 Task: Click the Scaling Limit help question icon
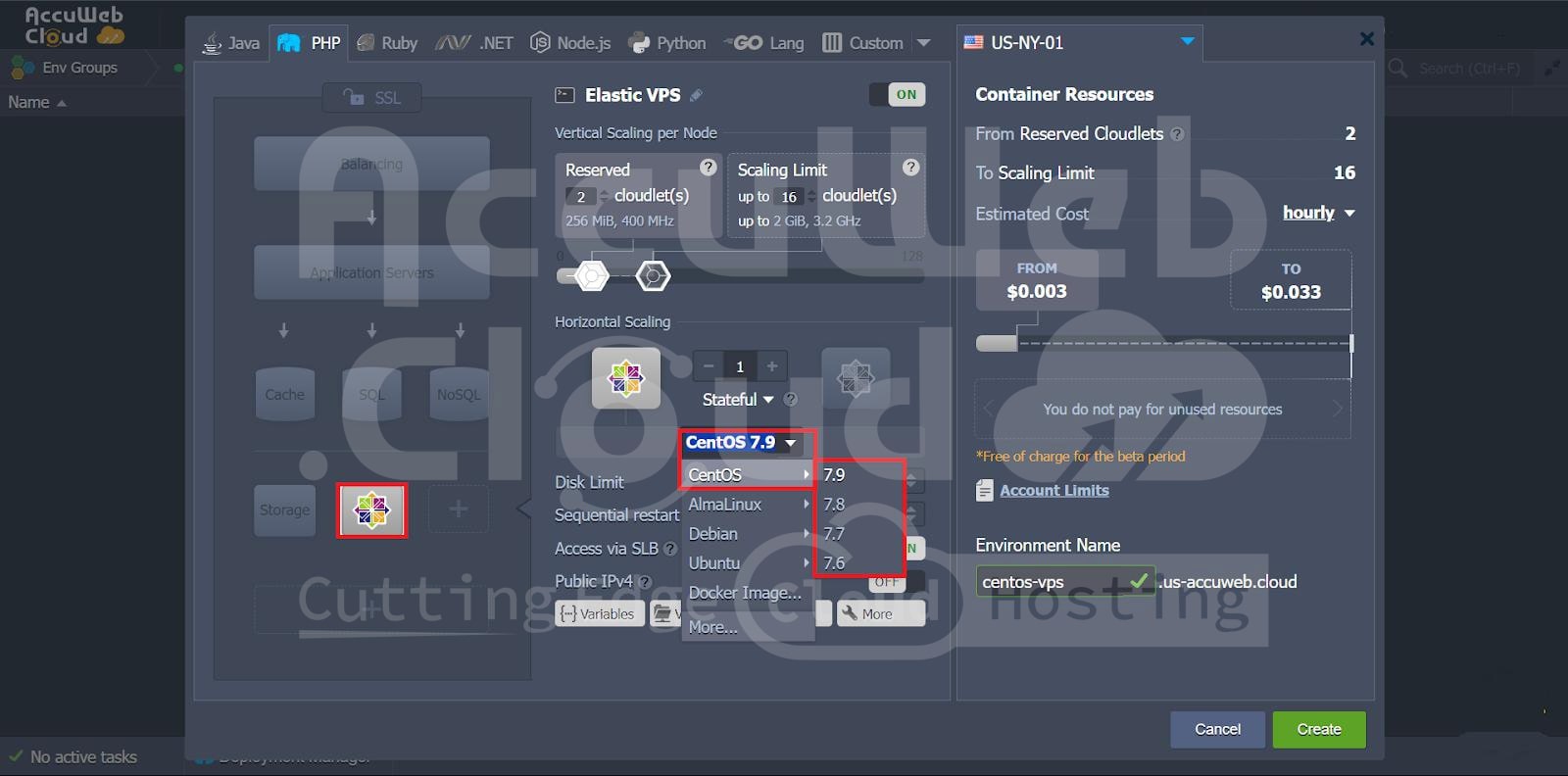pos(910,168)
